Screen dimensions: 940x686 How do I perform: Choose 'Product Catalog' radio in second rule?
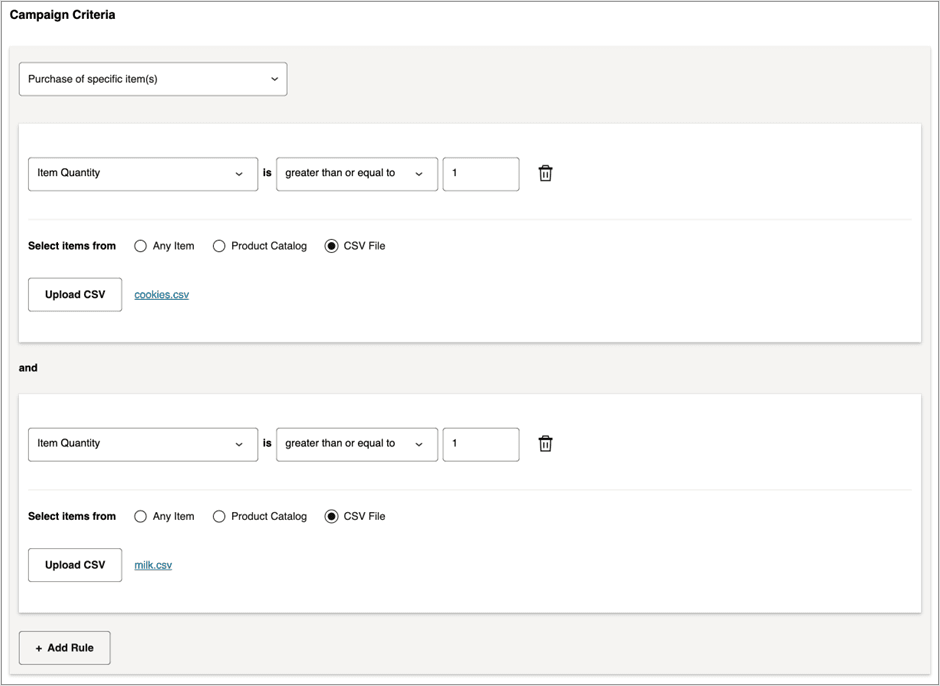pyautogui.click(x=219, y=517)
